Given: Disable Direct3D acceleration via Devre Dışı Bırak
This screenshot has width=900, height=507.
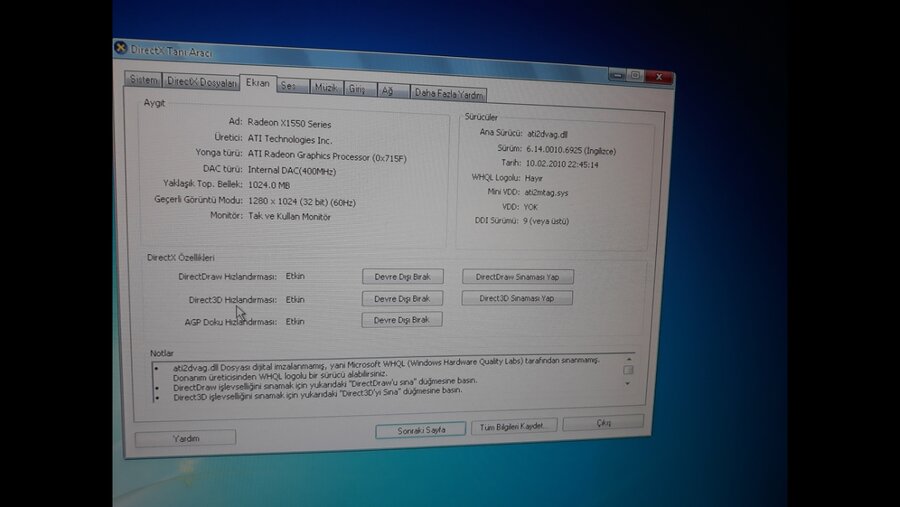Looking at the screenshot, I should click(402, 299).
